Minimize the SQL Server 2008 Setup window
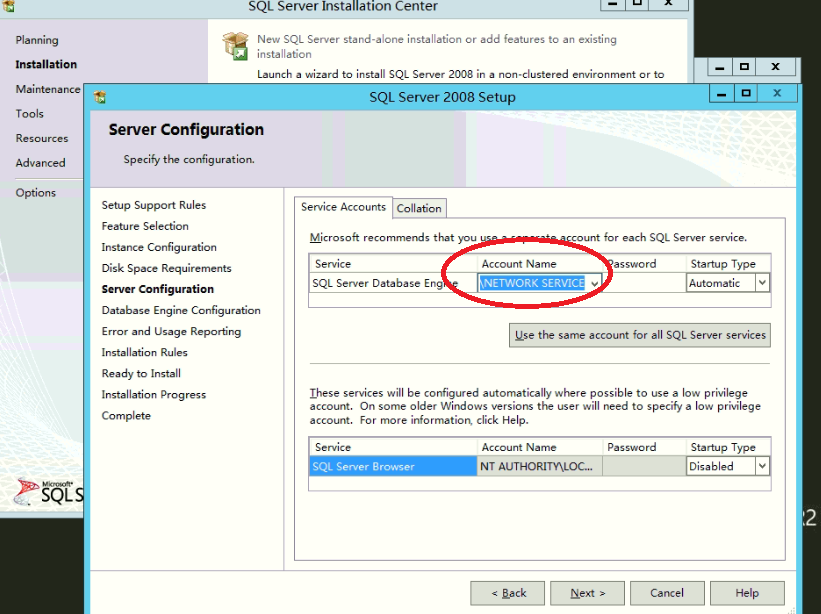 click(x=722, y=94)
